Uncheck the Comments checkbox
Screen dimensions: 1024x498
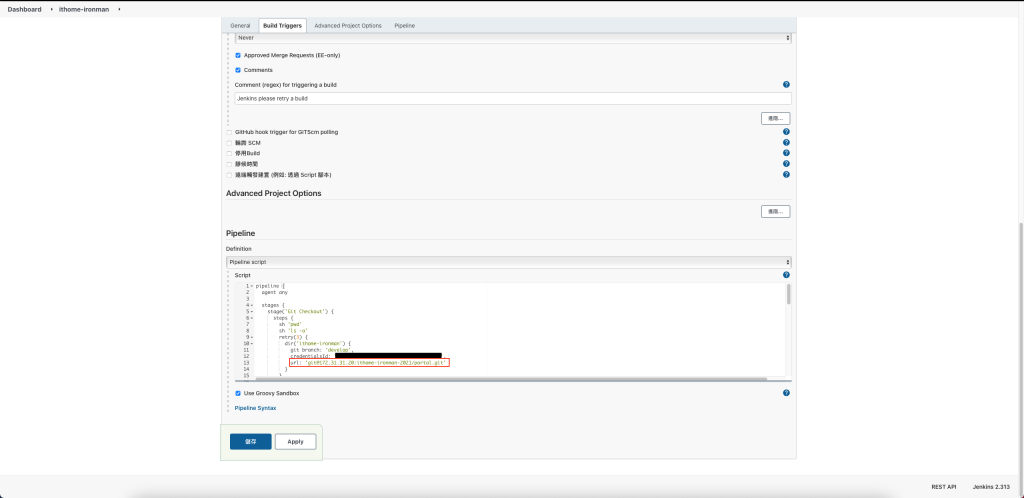[238, 70]
